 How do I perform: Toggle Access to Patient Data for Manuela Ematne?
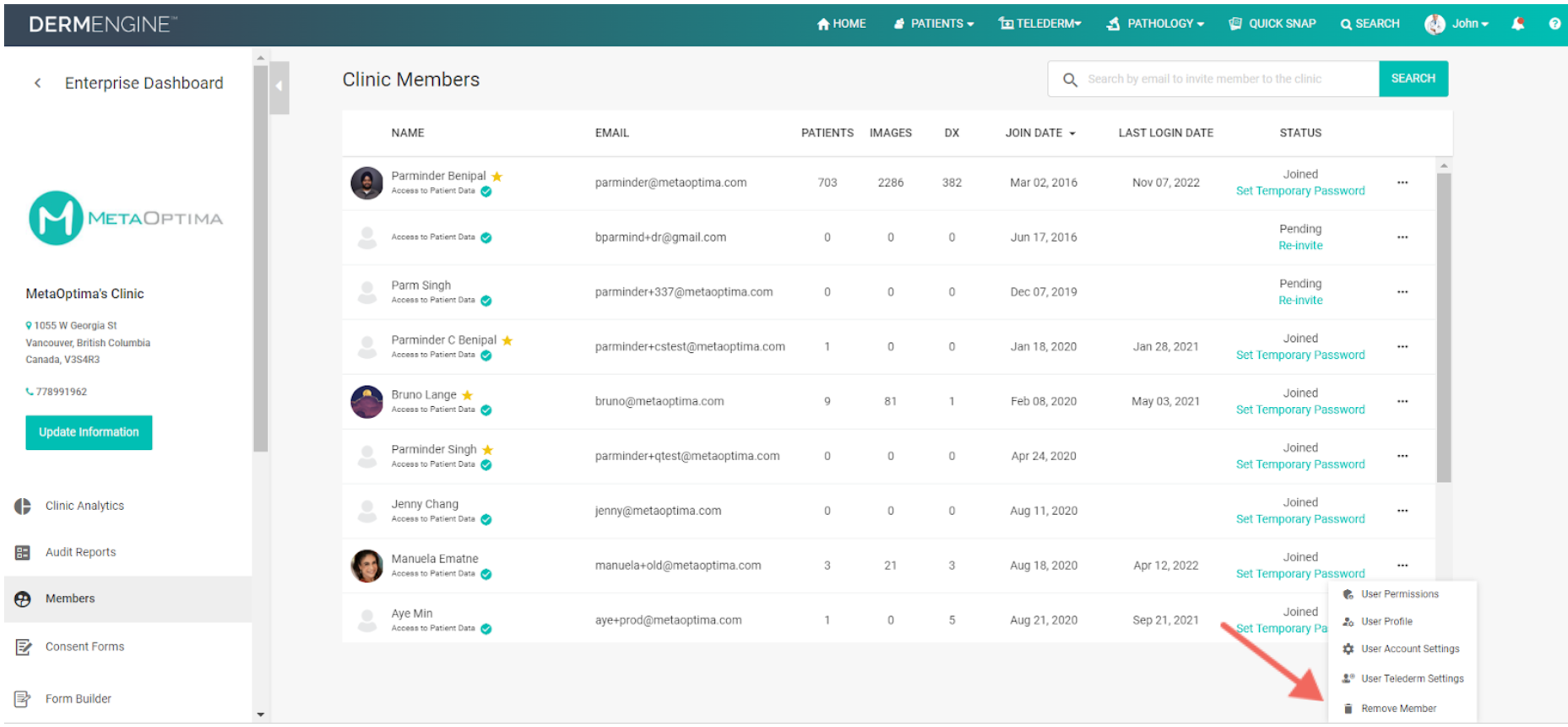pyautogui.click(x=486, y=574)
